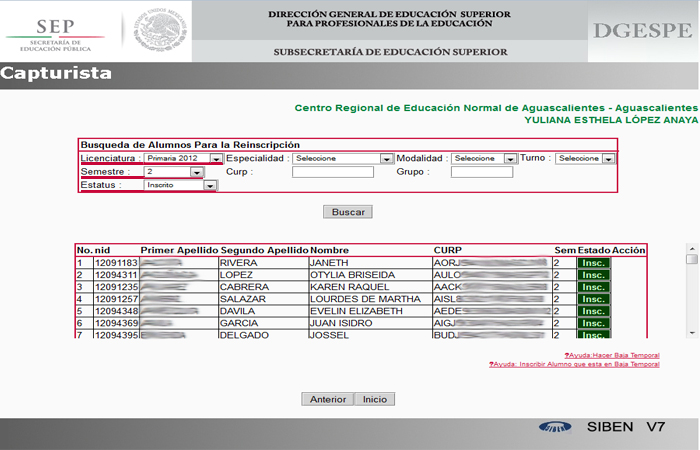This screenshot has height=450, width=700.
Task: Click the table scrollbar up arrow
Action: click(x=692, y=249)
